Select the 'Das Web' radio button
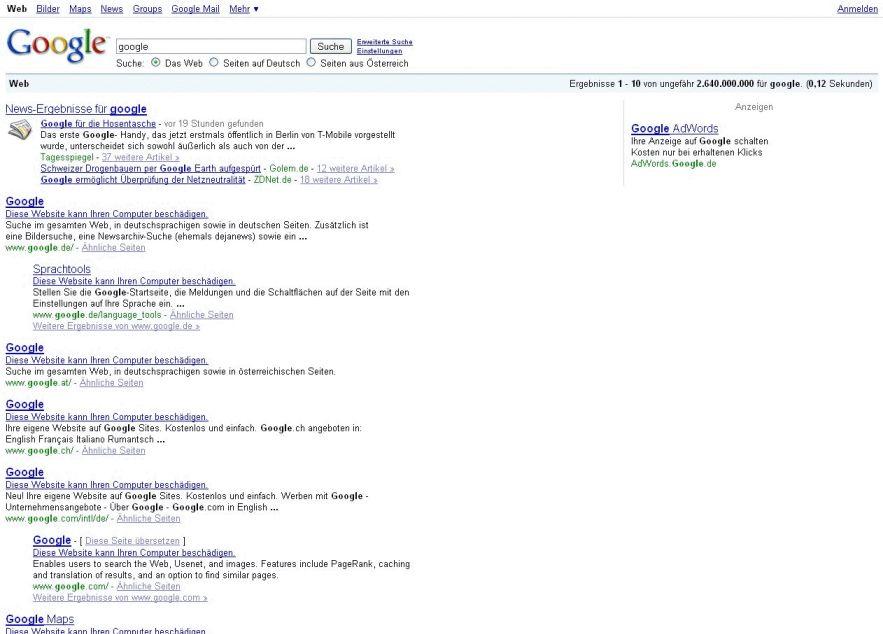 coord(155,62)
